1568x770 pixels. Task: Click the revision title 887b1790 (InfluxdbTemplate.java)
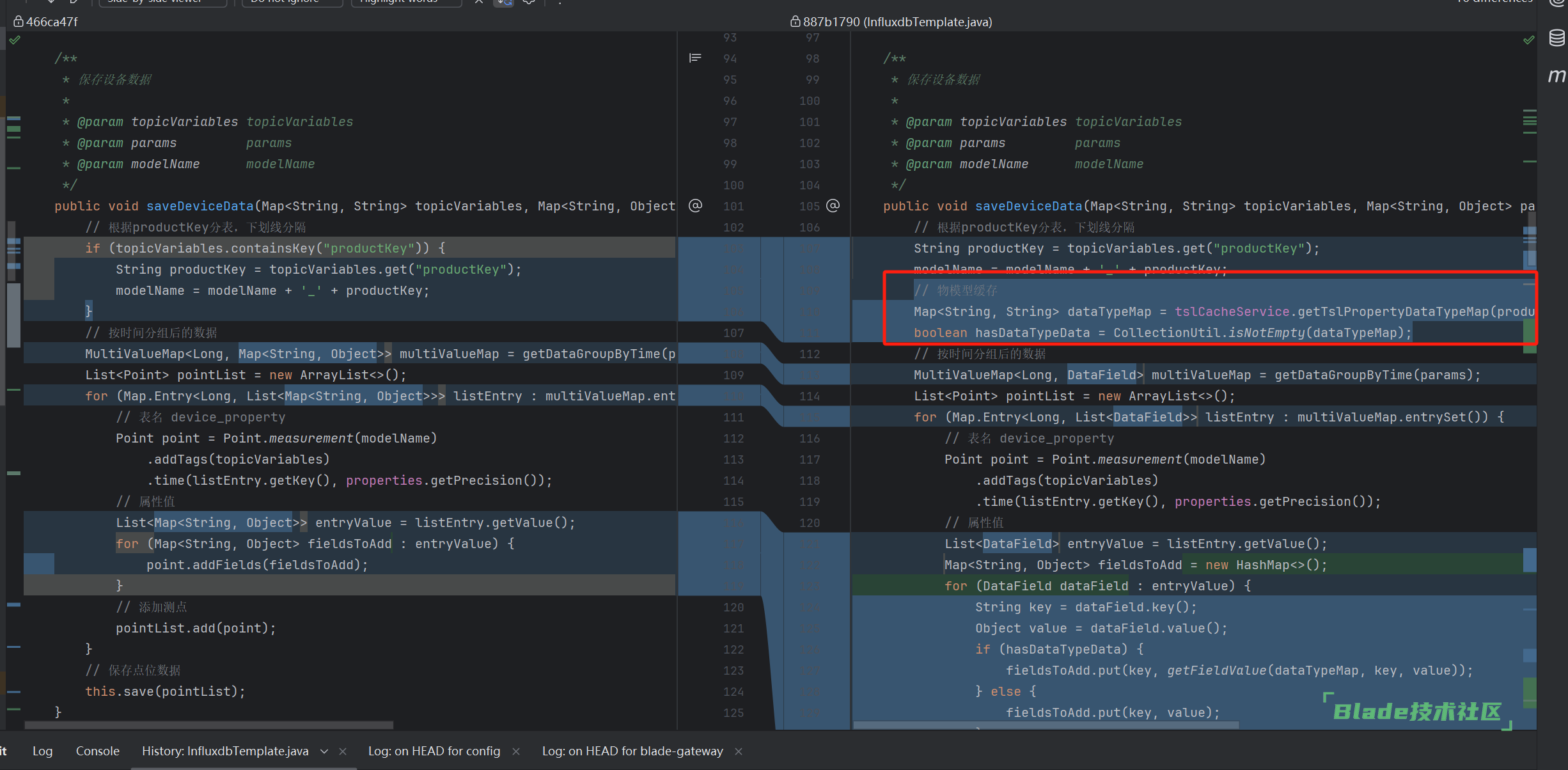898,22
